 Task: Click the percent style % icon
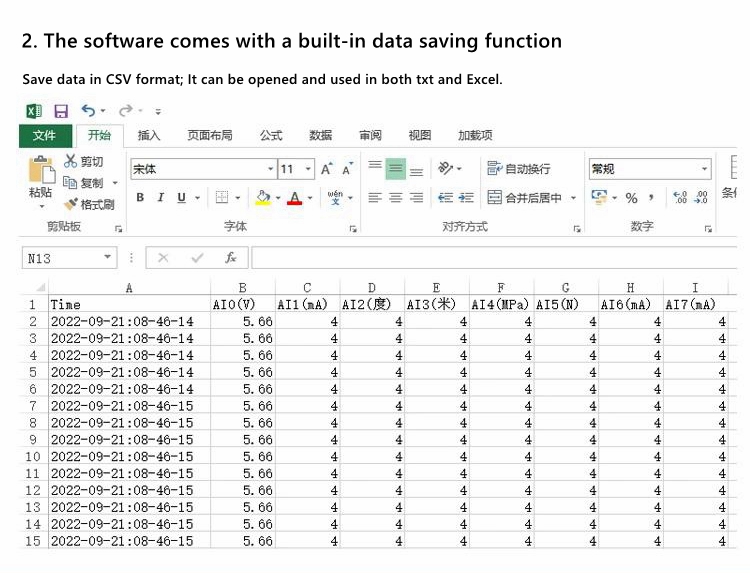pyautogui.click(x=631, y=198)
